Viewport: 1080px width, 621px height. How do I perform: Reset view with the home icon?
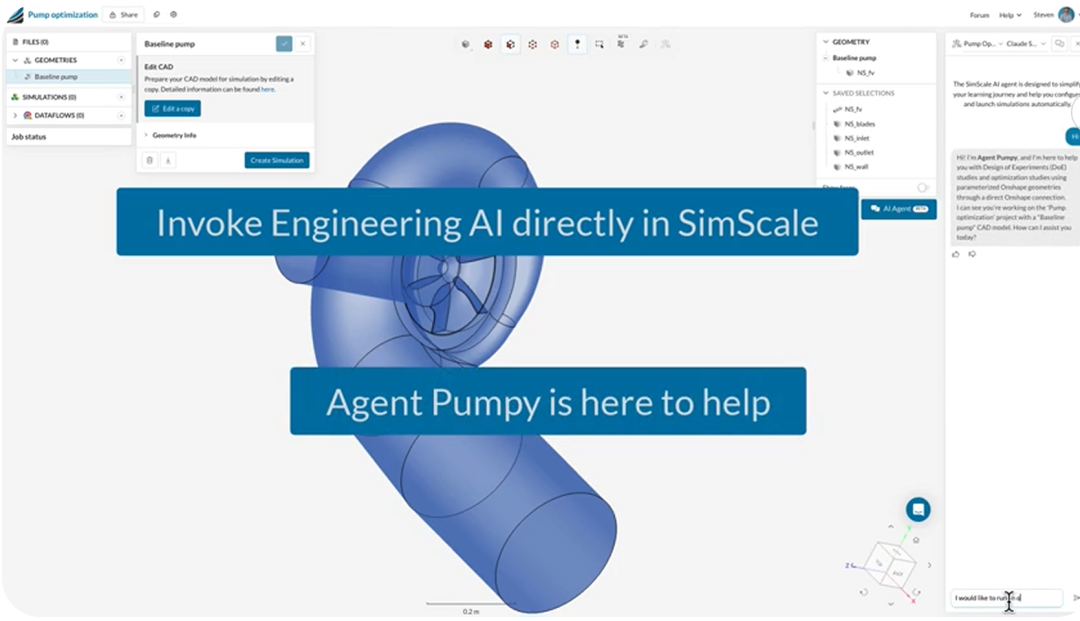coord(916,540)
